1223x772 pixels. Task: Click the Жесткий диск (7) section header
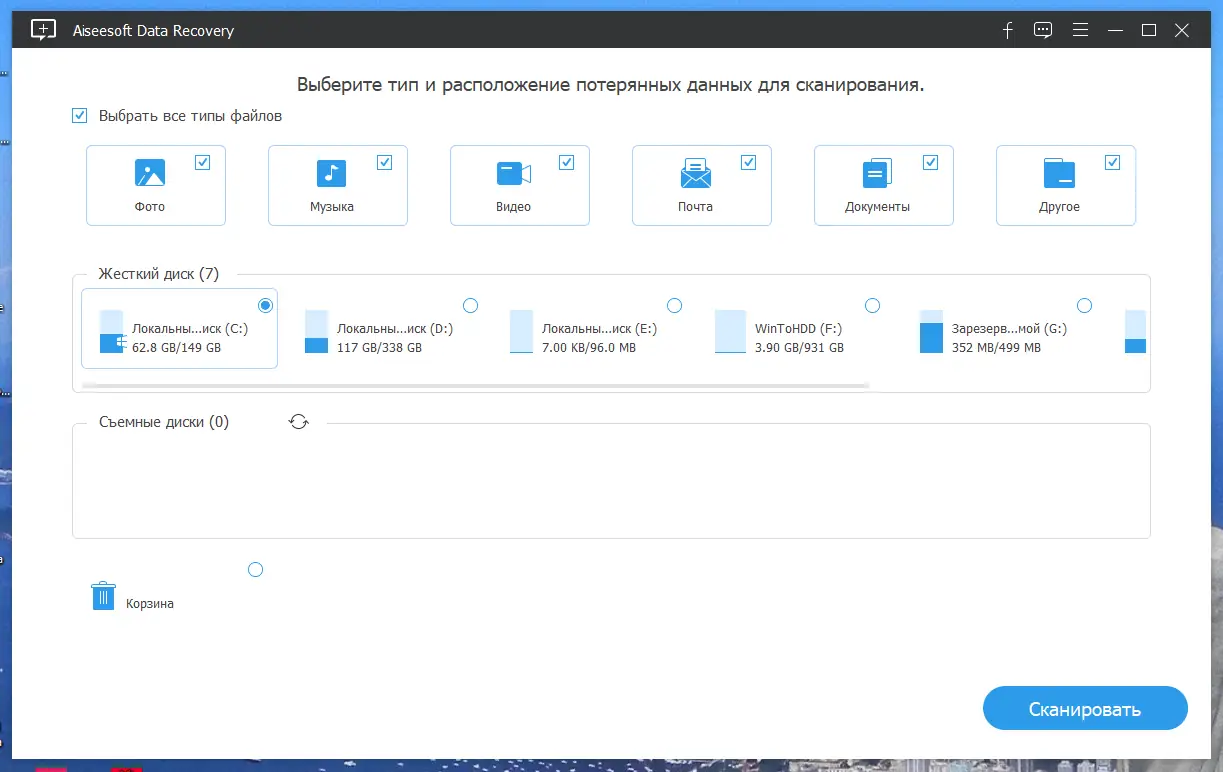pos(159,274)
